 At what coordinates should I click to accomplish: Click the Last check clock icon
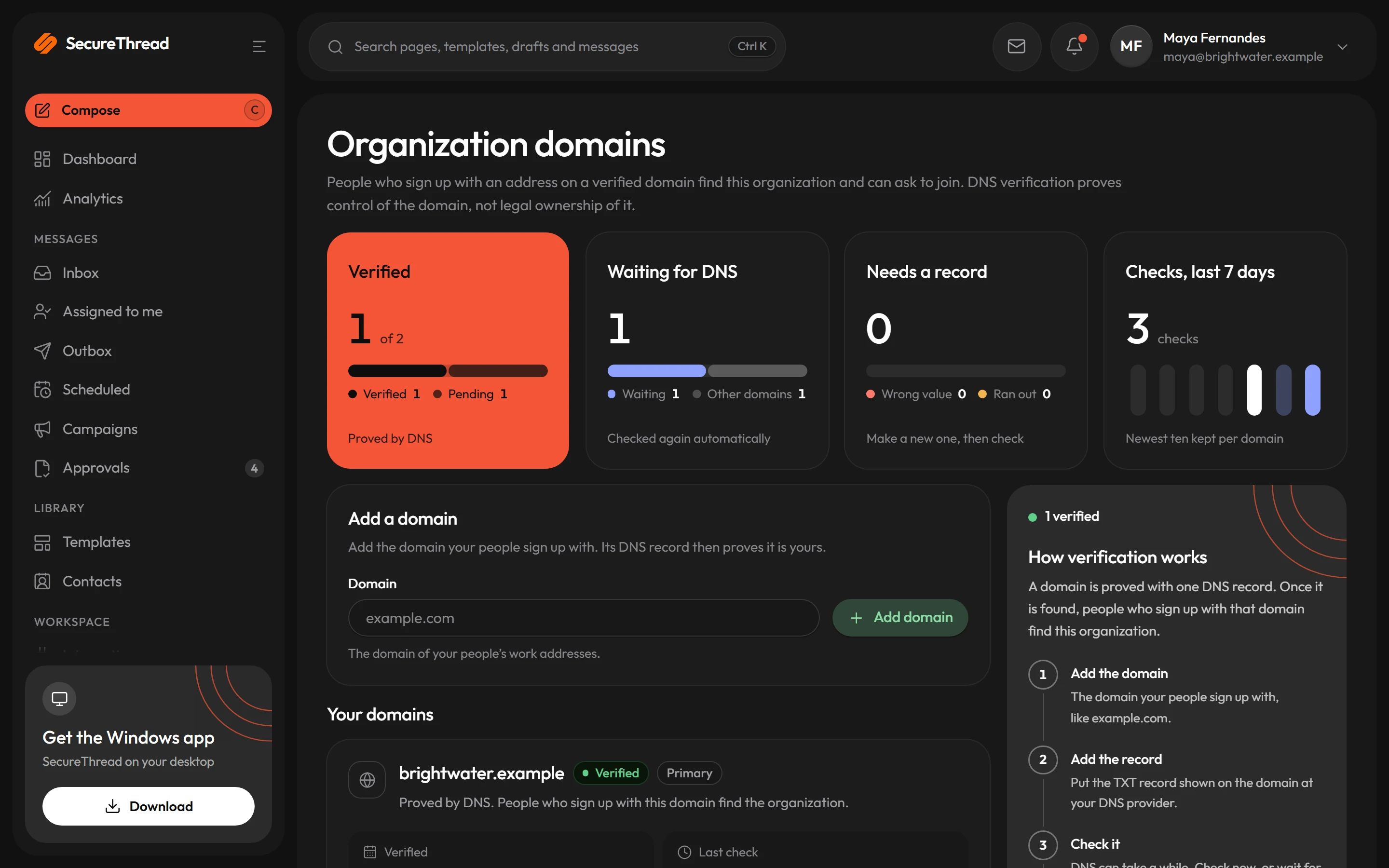[x=684, y=852]
